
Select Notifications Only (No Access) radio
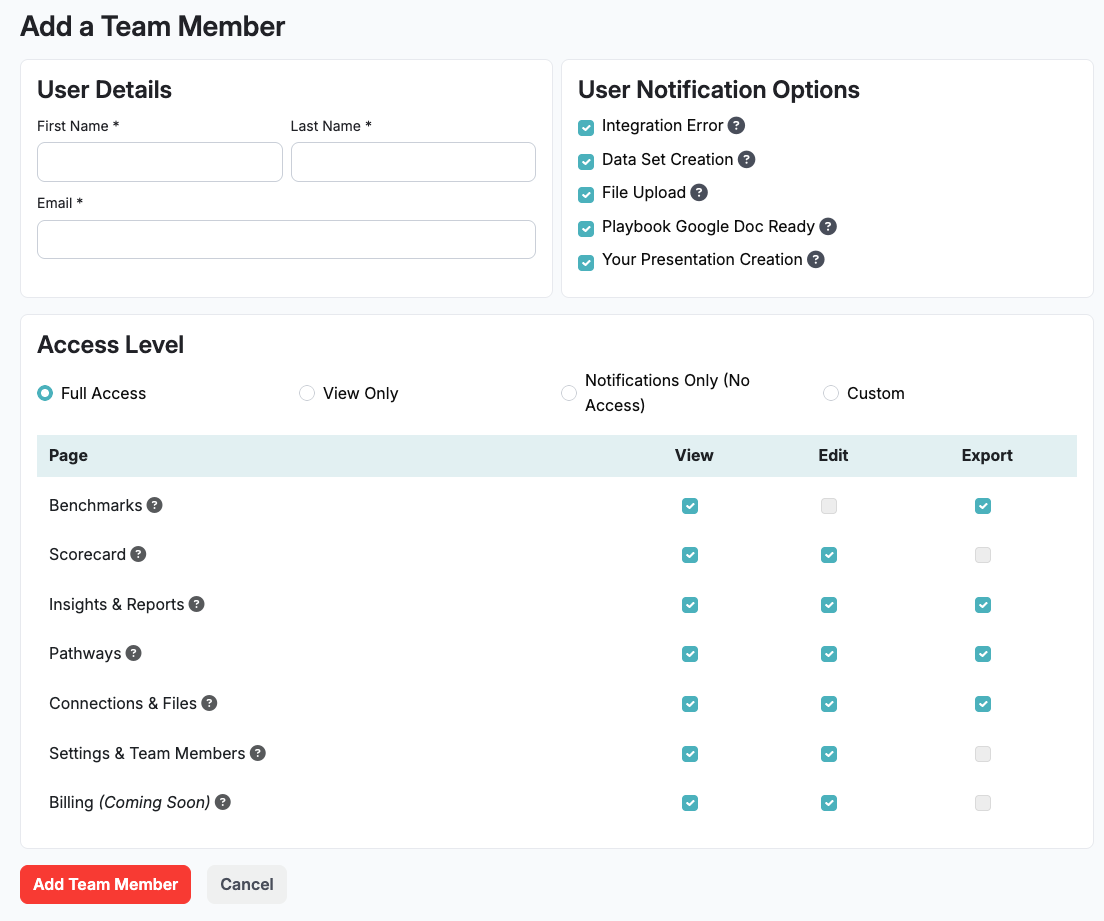pyautogui.click(x=569, y=394)
